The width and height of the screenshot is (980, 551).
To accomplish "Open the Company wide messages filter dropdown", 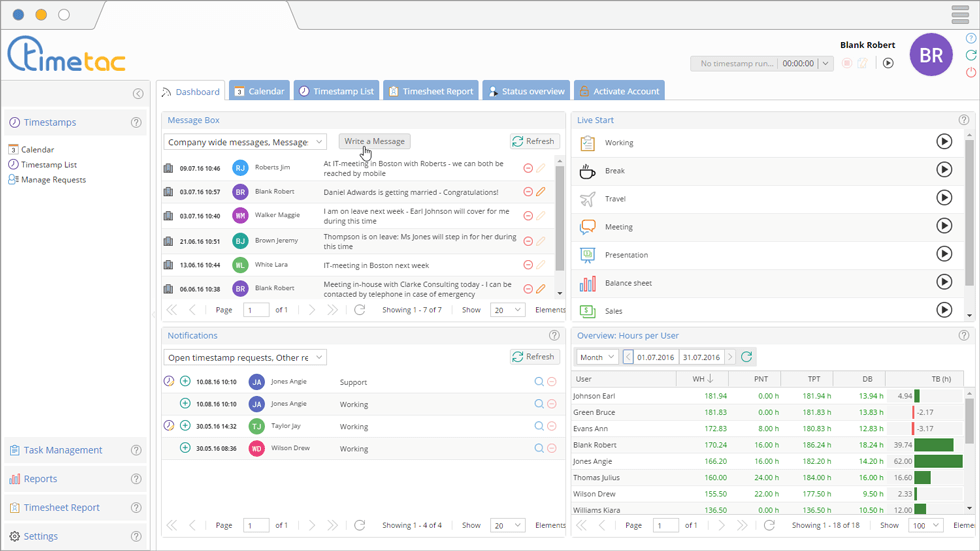I will 245,142.
